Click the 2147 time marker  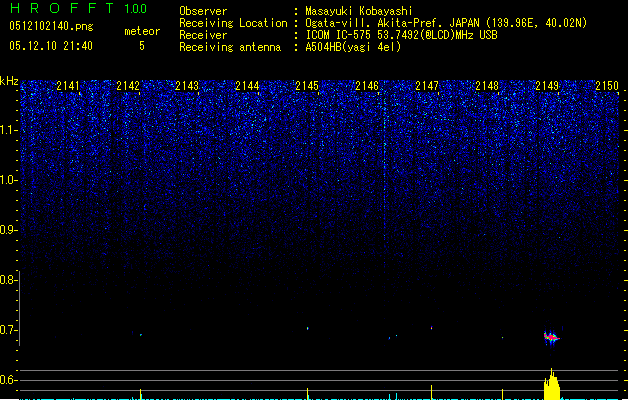click(x=427, y=86)
